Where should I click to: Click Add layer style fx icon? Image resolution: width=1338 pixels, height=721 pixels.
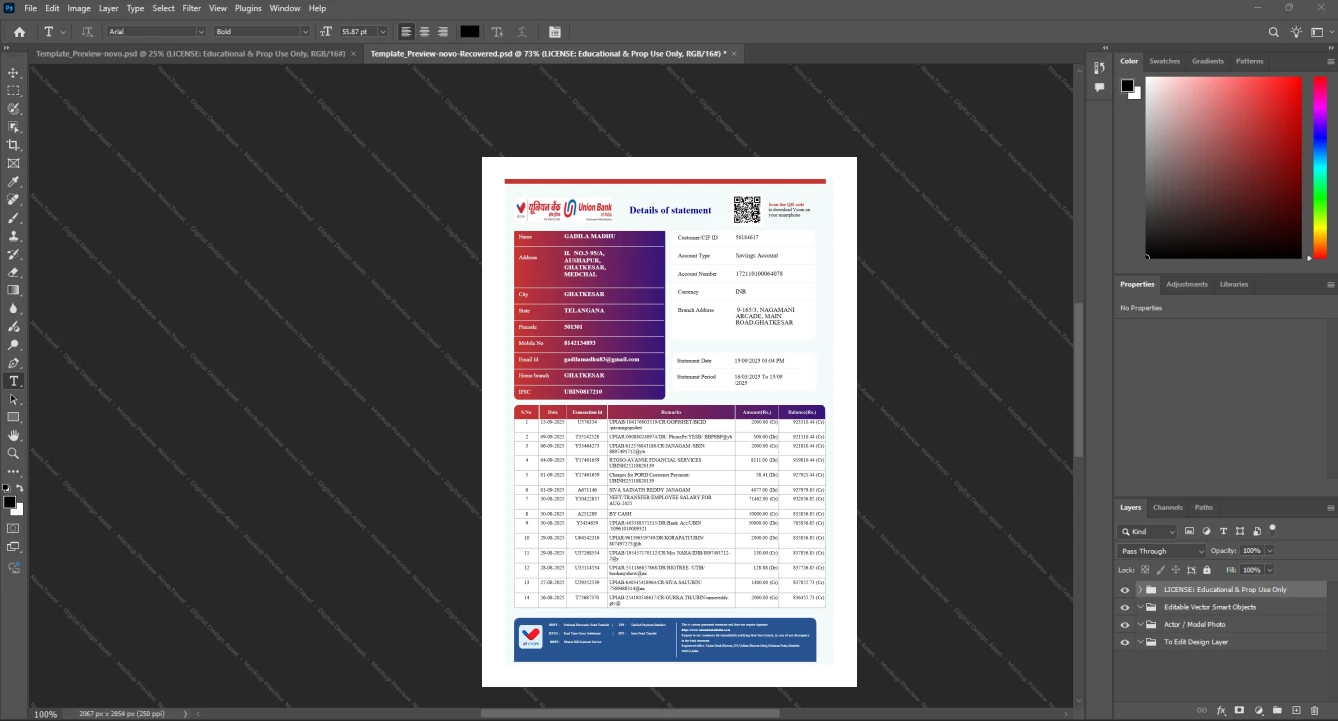(x=1221, y=710)
